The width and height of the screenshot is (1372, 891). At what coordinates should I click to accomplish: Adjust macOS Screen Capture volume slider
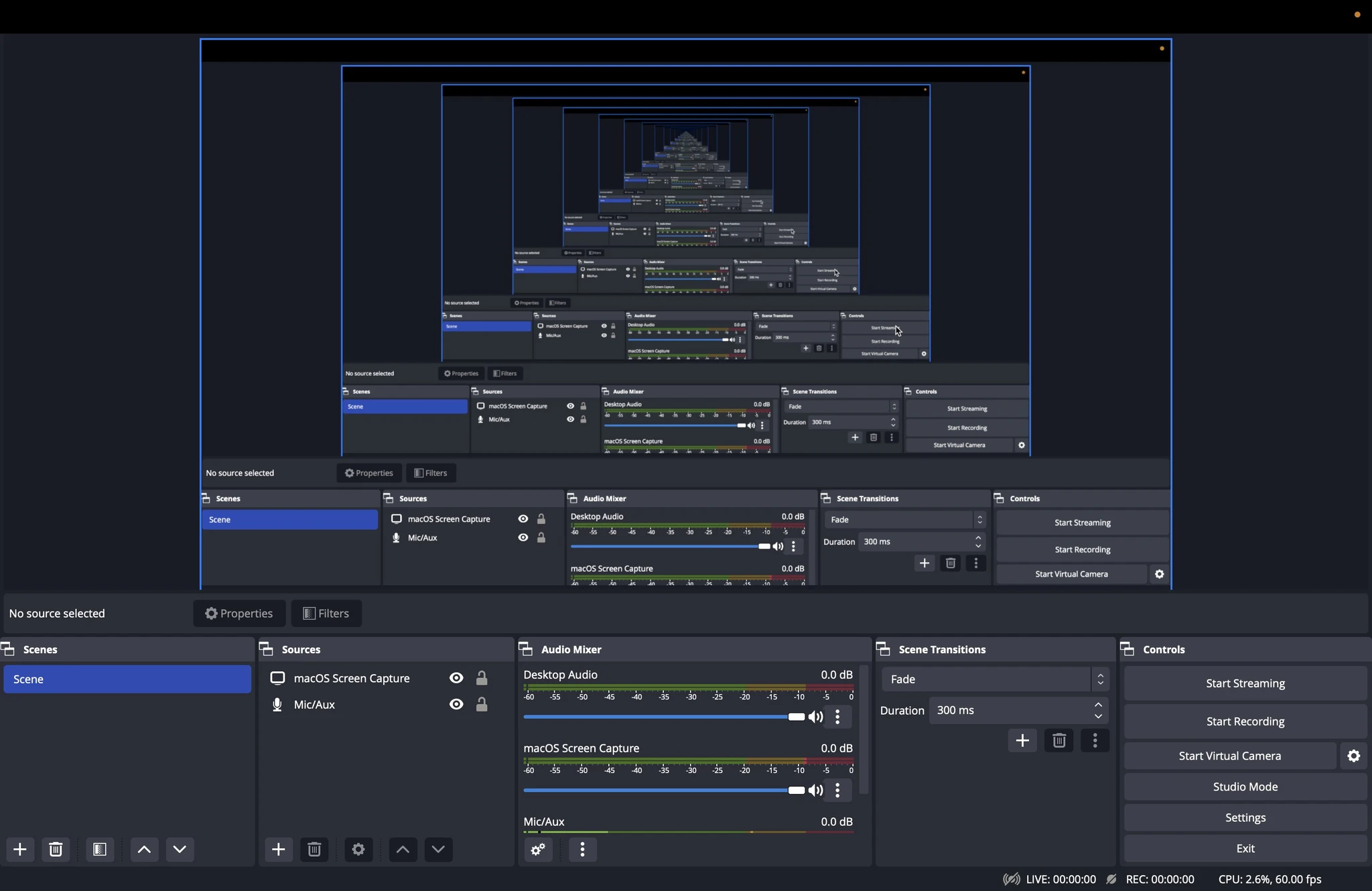(x=663, y=791)
